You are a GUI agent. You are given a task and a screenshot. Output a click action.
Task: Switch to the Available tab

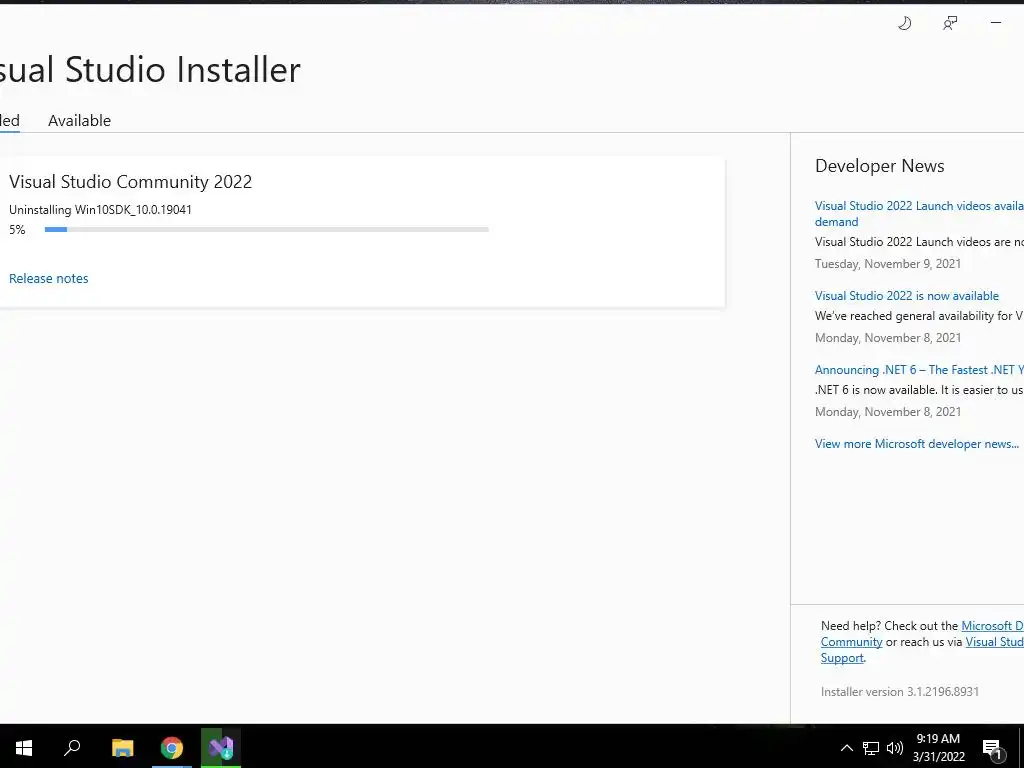point(80,120)
